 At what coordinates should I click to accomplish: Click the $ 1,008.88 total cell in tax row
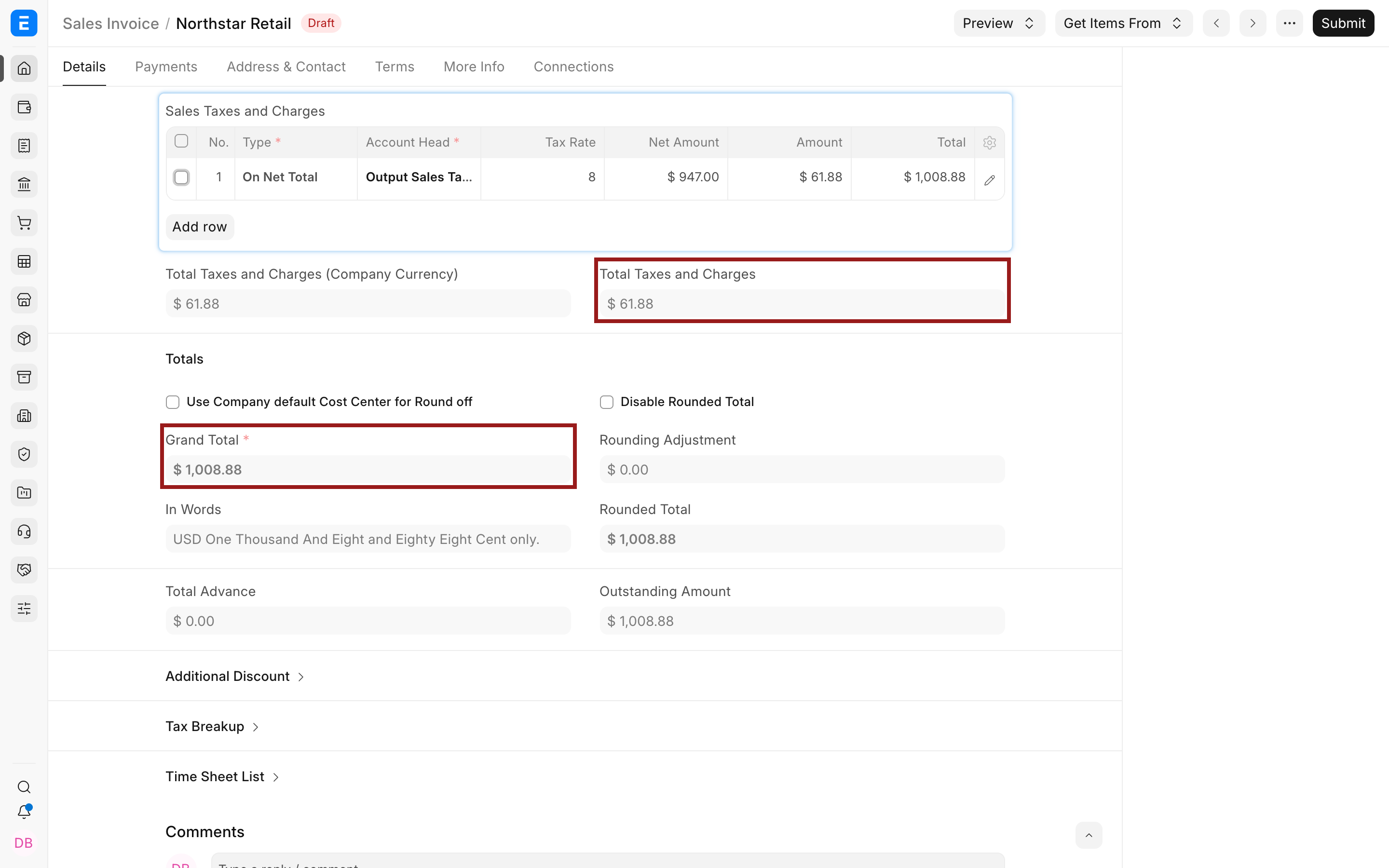click(912, 177)
